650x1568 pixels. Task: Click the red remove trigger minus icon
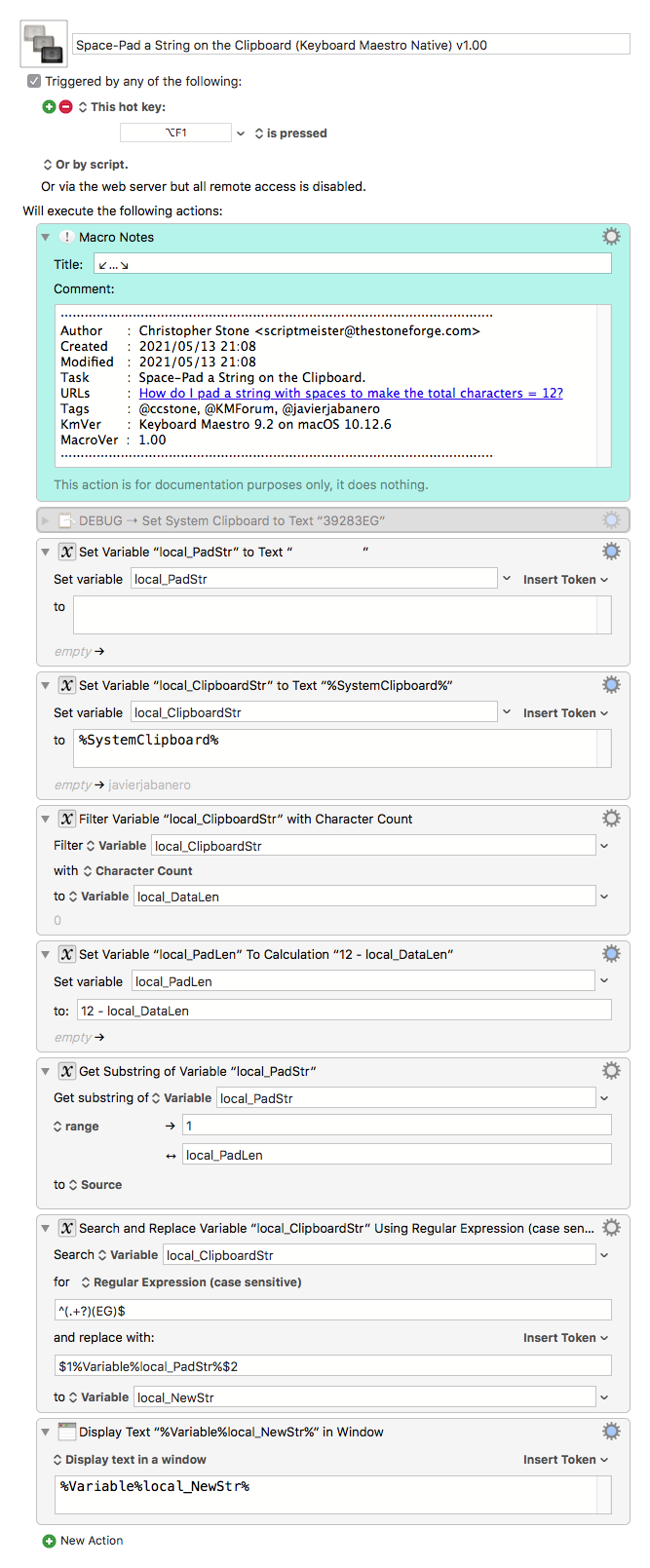point(65,107)
